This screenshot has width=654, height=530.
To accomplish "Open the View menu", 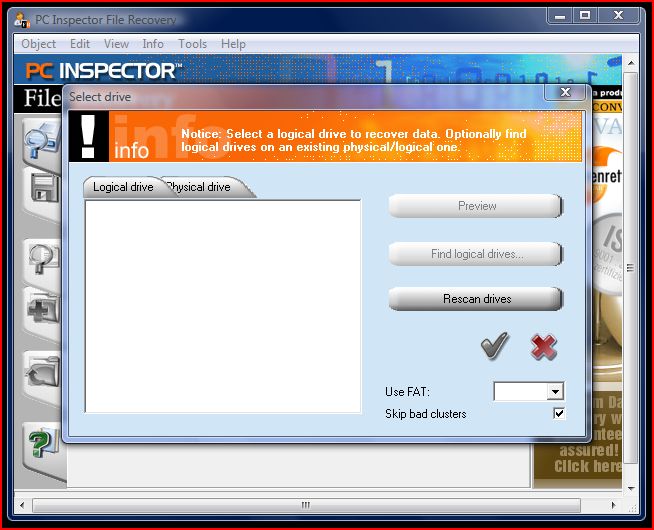I will pyautogui.click(x=116, y=44).
